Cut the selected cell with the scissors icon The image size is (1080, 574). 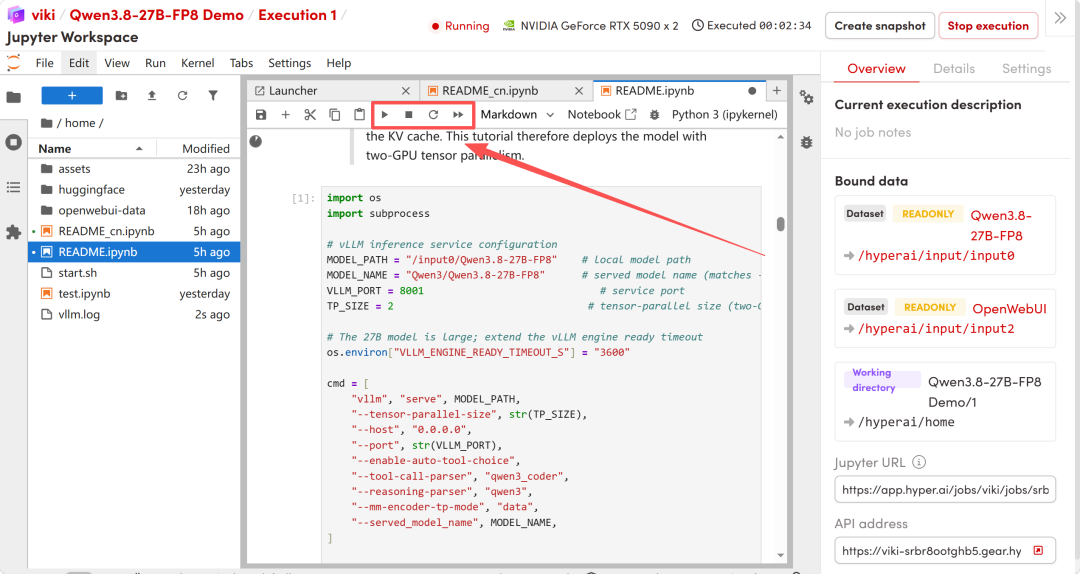[310, 114]
